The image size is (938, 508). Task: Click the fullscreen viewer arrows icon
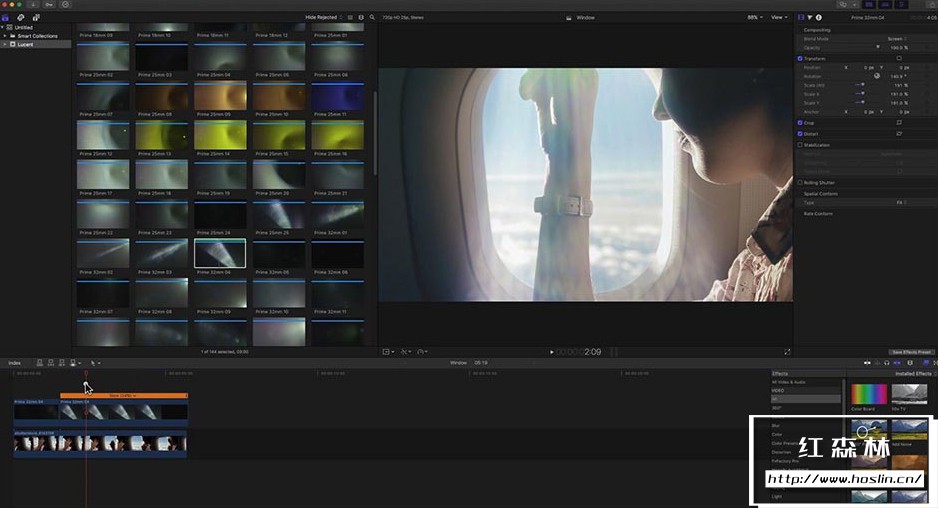(787, 352)
